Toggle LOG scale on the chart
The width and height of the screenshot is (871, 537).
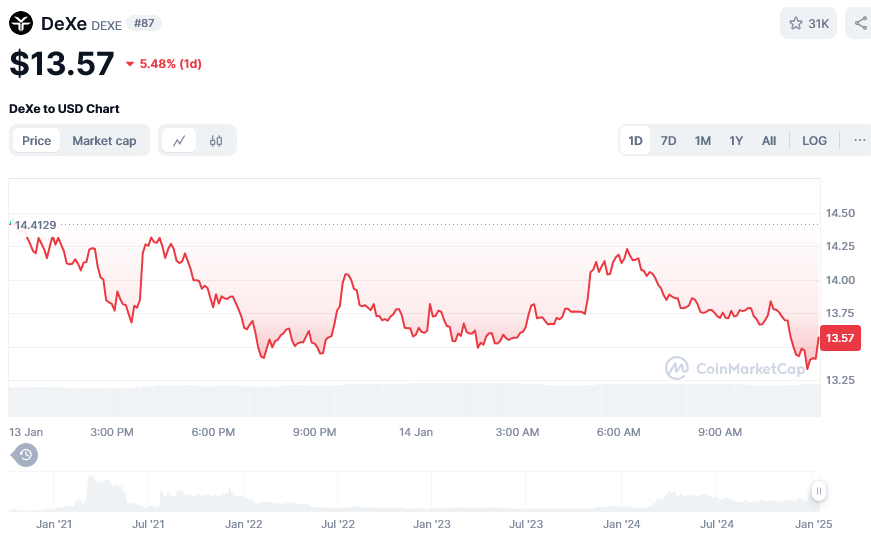tap(814, 140)
